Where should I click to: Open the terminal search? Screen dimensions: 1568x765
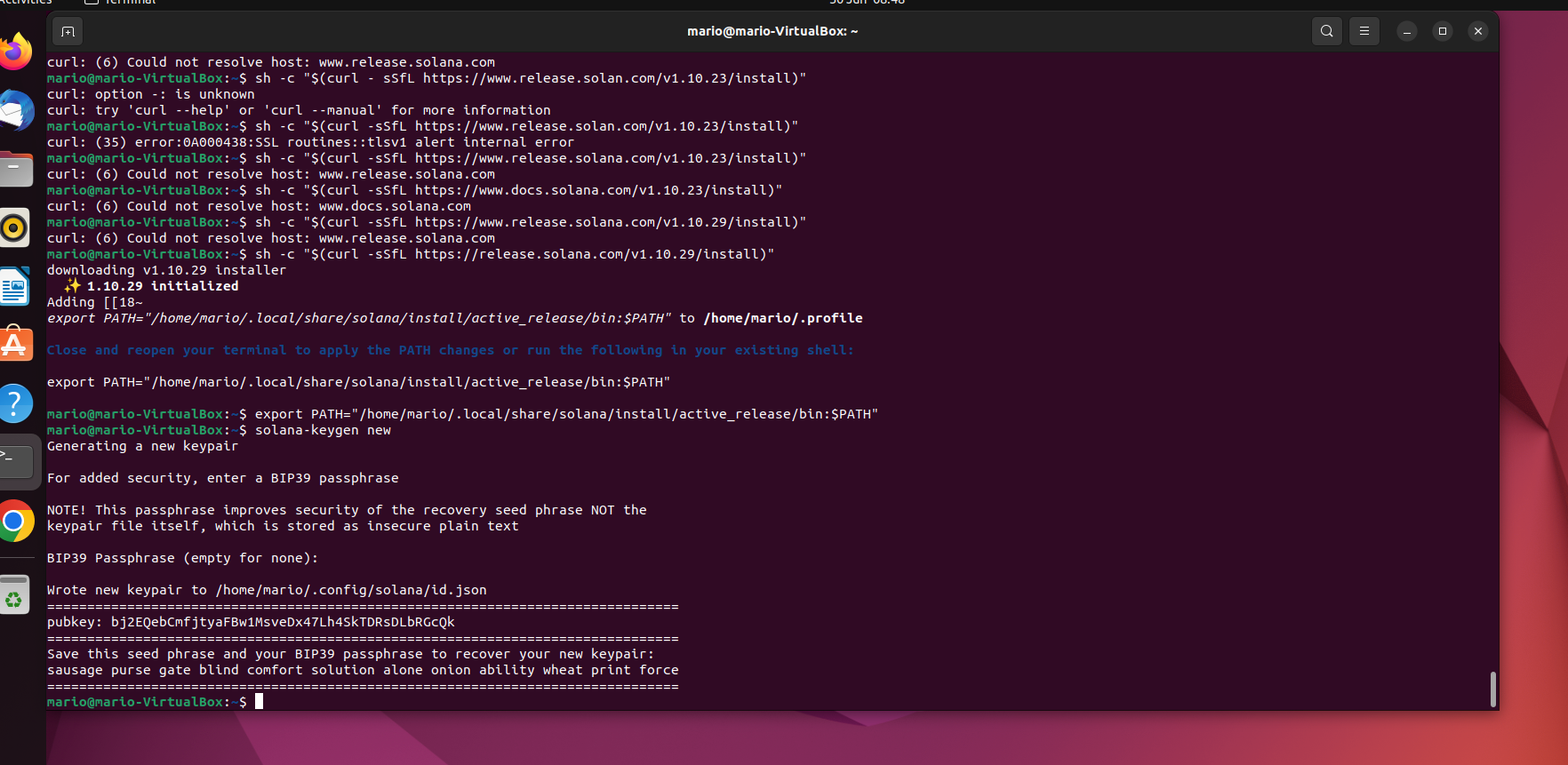[1327, 31]
